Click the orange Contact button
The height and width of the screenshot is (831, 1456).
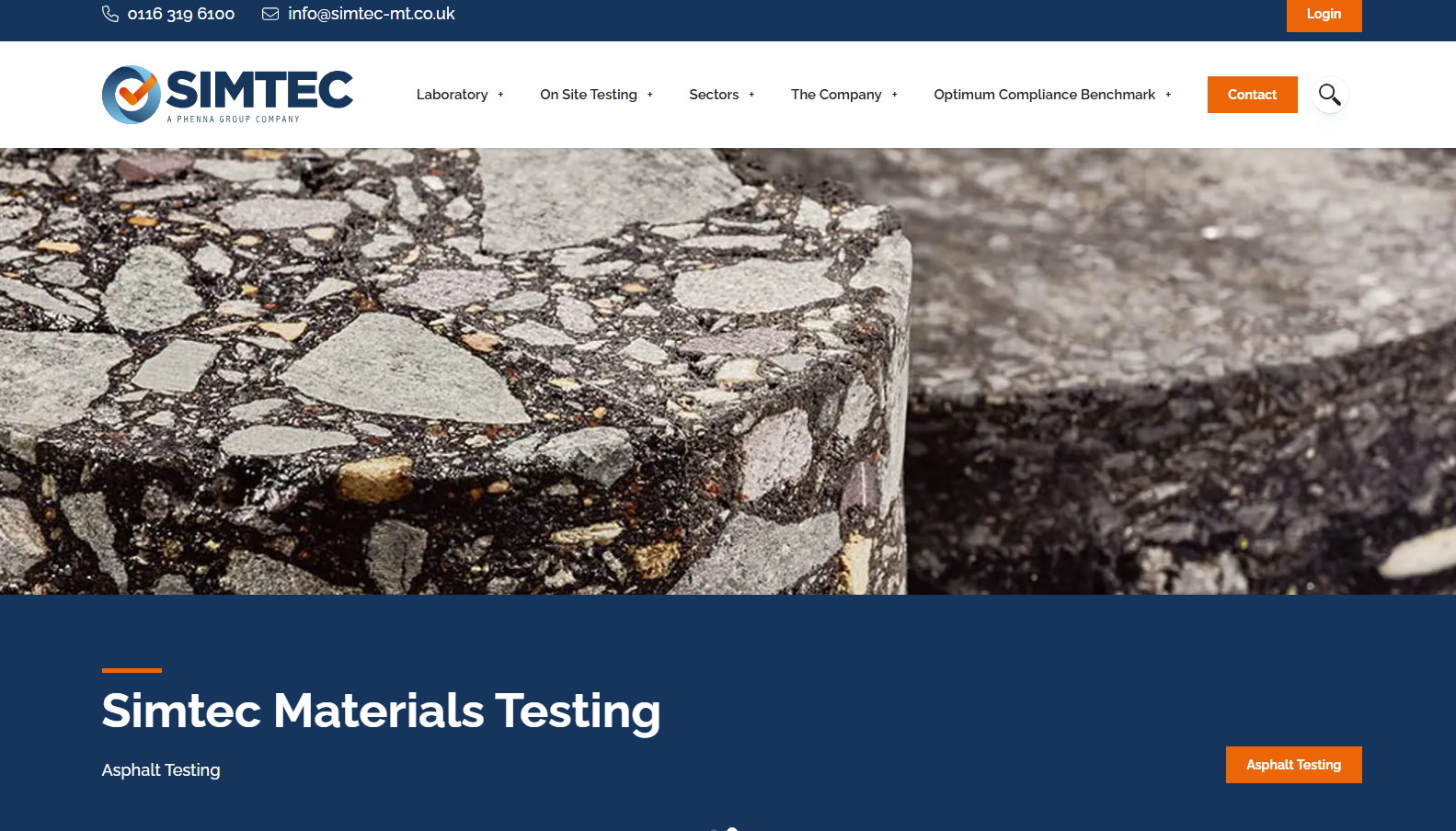tap(1252, 95)
